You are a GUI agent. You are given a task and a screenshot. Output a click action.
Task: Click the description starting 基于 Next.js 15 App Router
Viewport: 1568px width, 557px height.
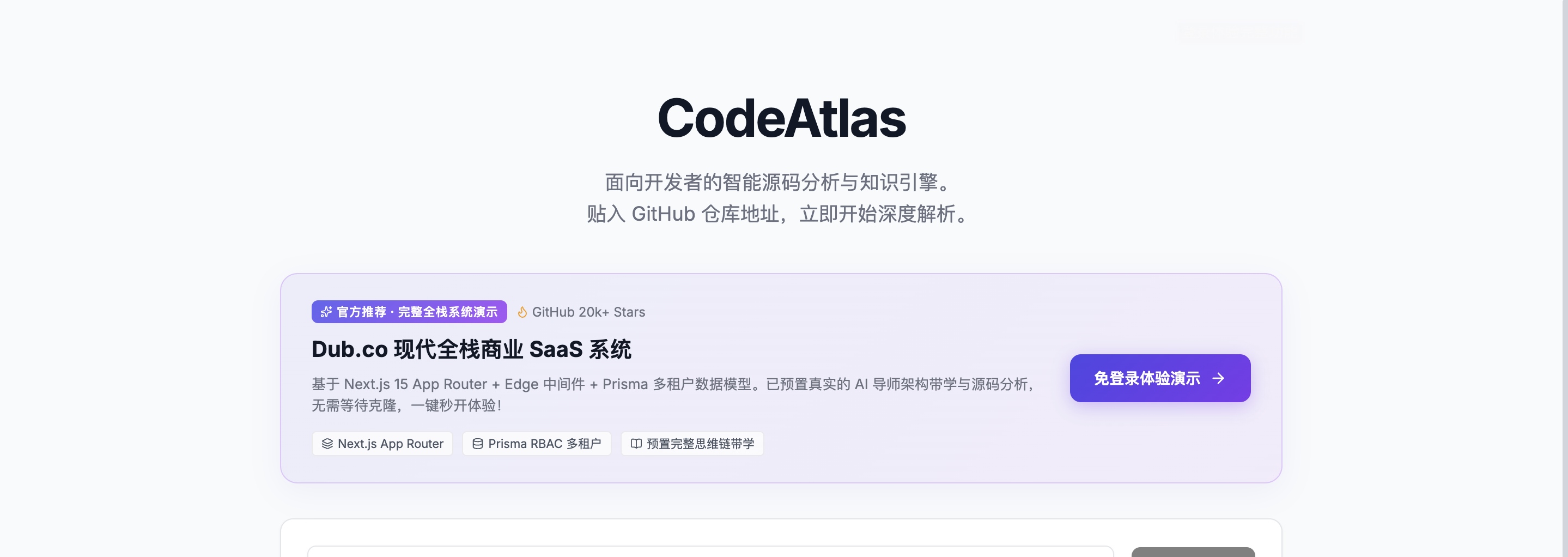[674, 395]
